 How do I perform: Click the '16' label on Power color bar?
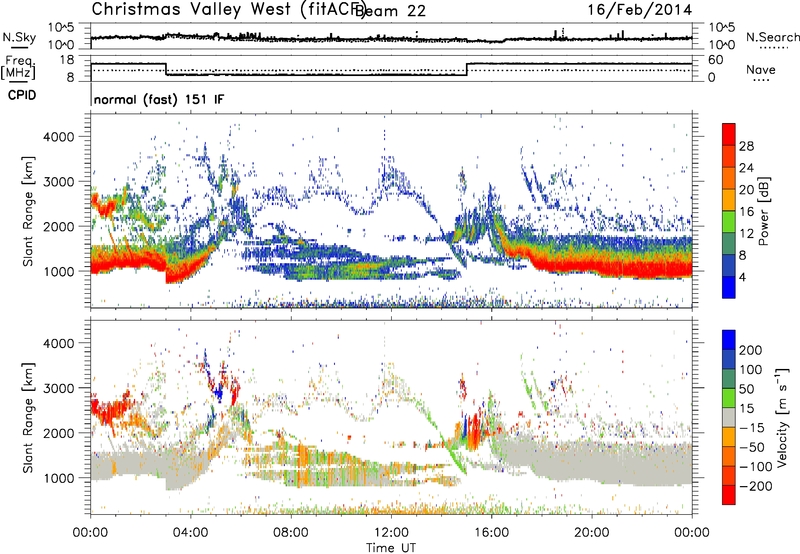pos(746,212)
